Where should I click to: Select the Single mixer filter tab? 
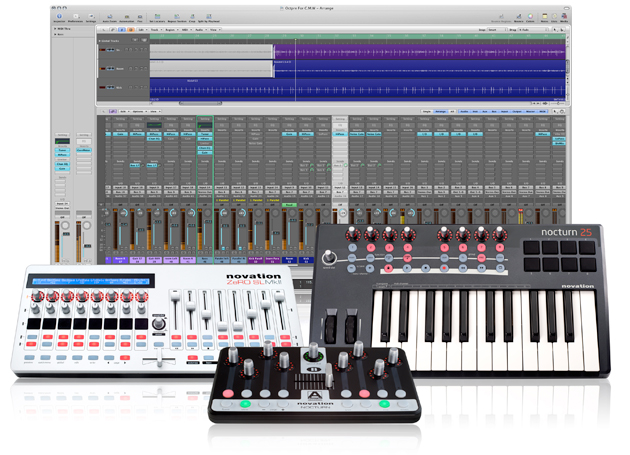427,111
